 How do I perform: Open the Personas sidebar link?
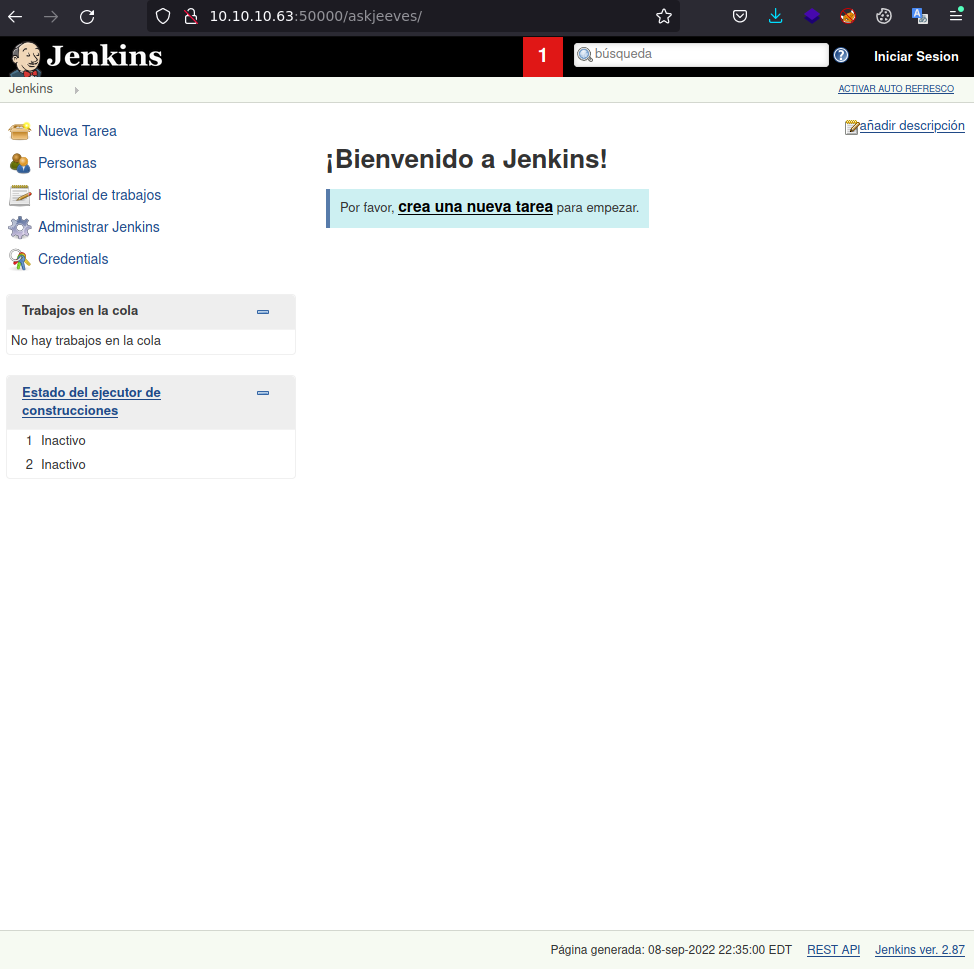click(x=67, y=163)
